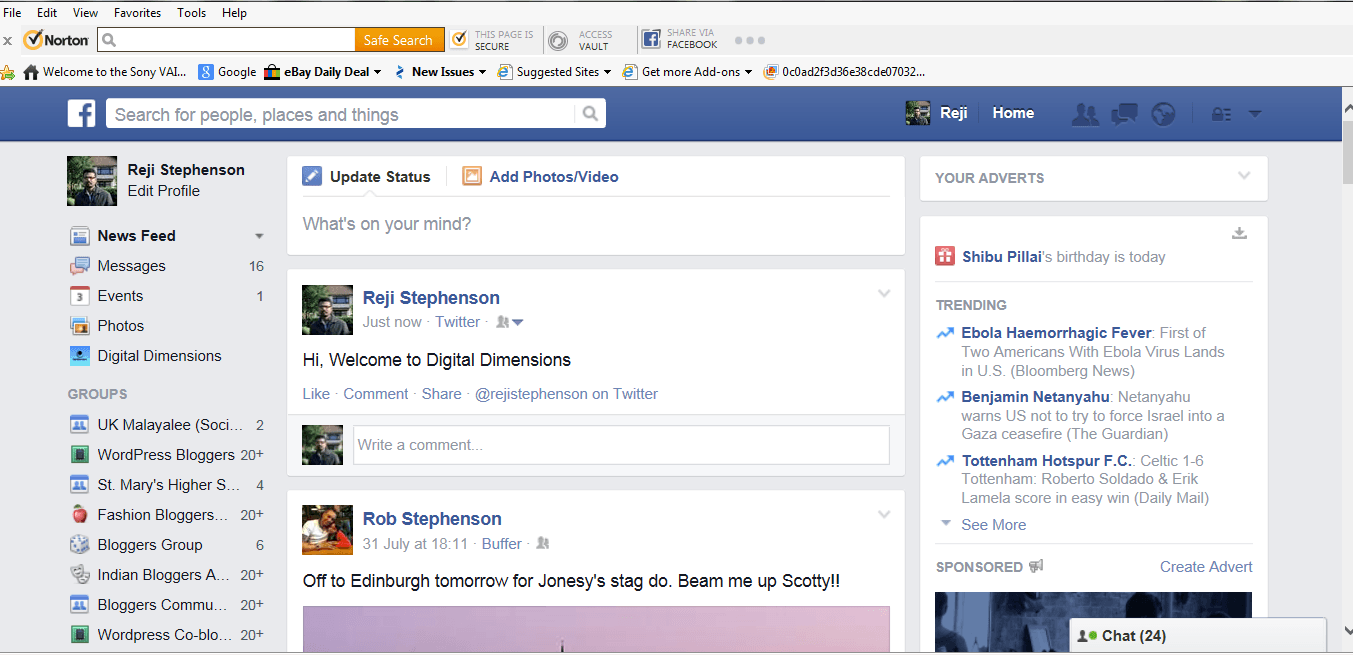The image size is (1353, 655).
Task: Expand the News Feed sort dropdown arrow
Action: 259,237
